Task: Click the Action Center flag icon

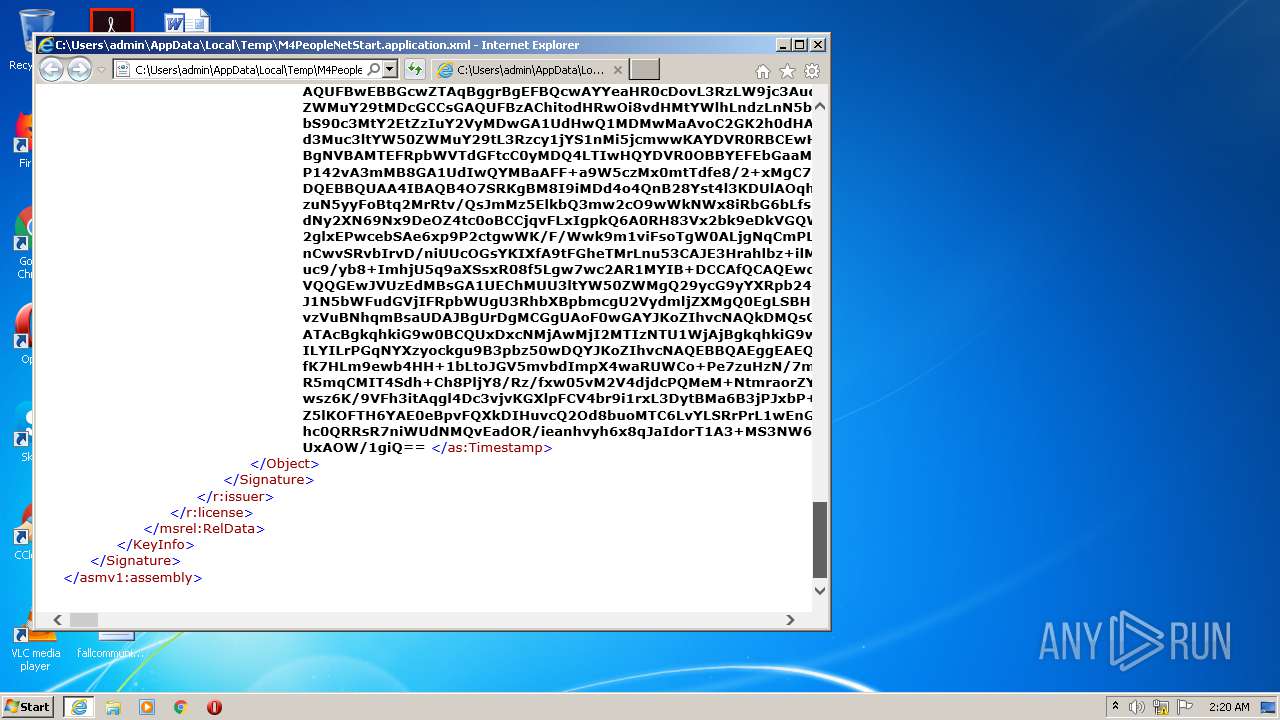Action: (1185, 707)
